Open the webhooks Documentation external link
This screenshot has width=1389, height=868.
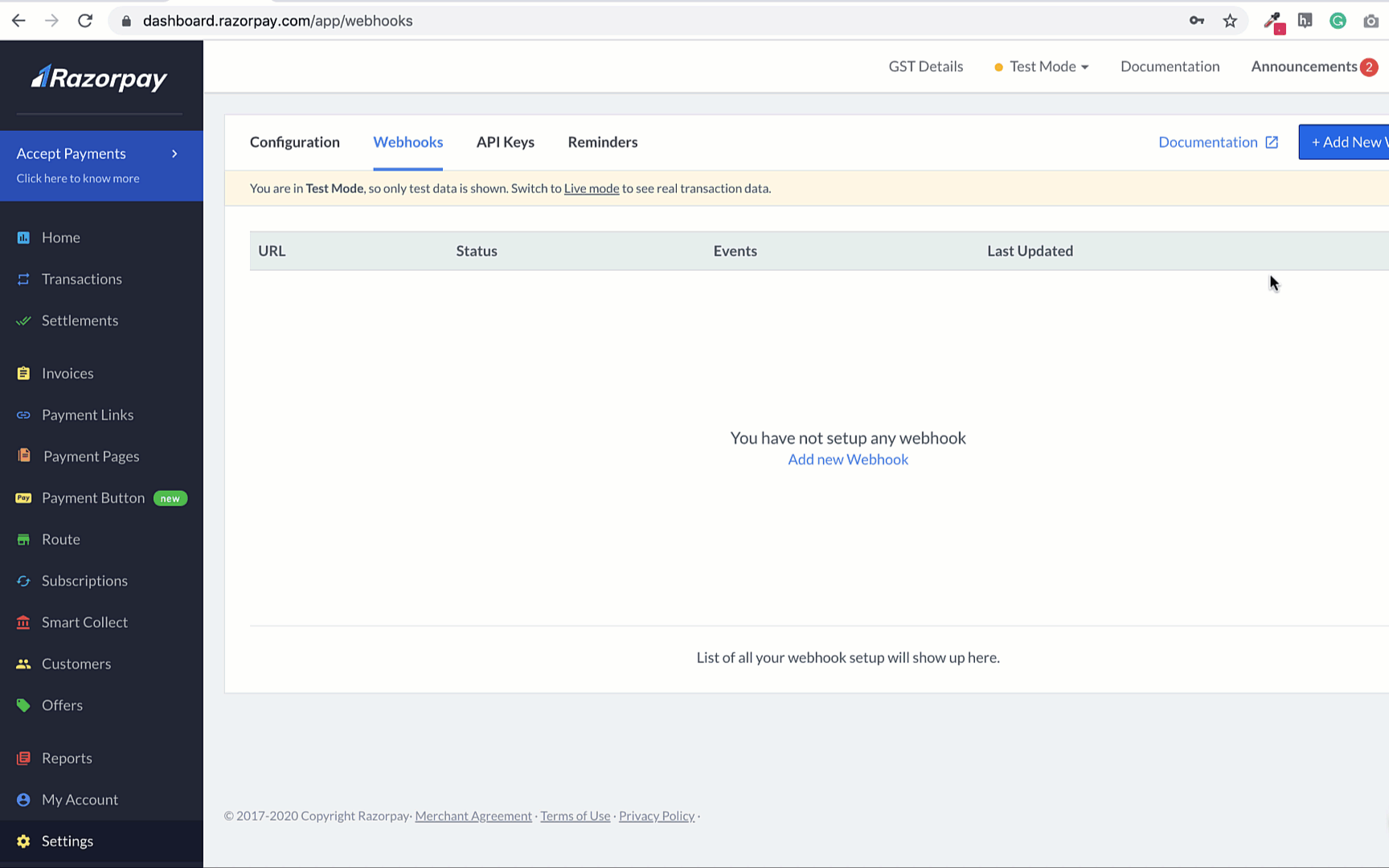pyautogui.click(x=1218, y=142)
